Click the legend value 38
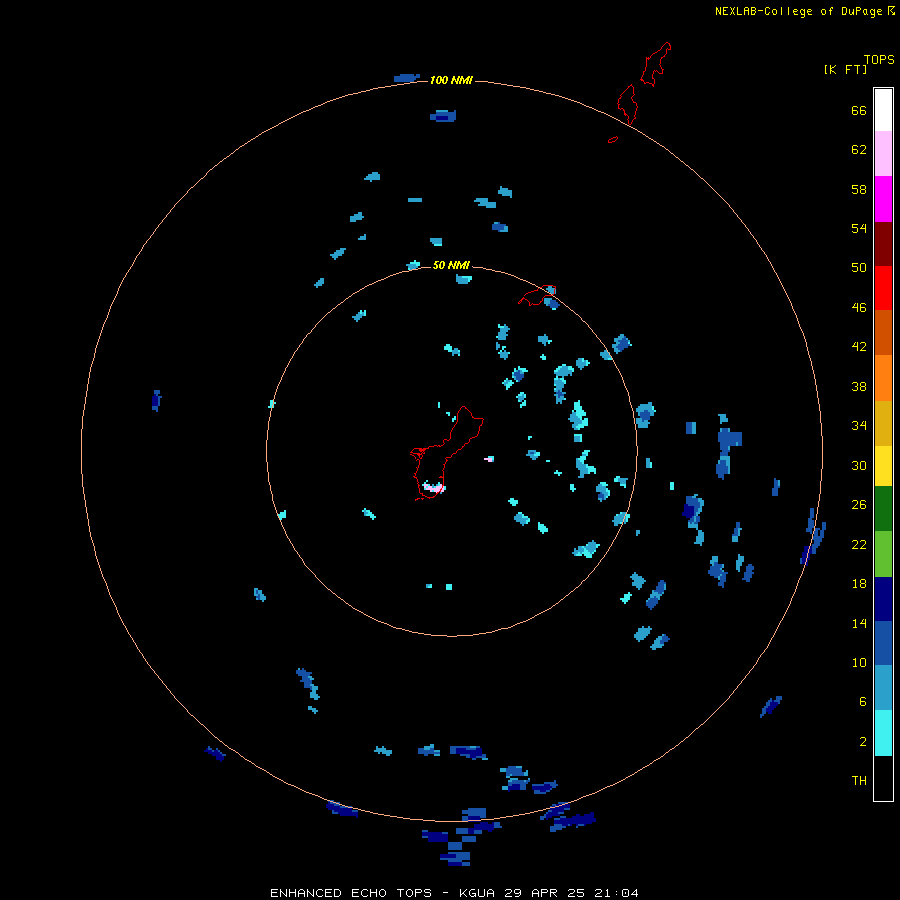 coord(859,386)
